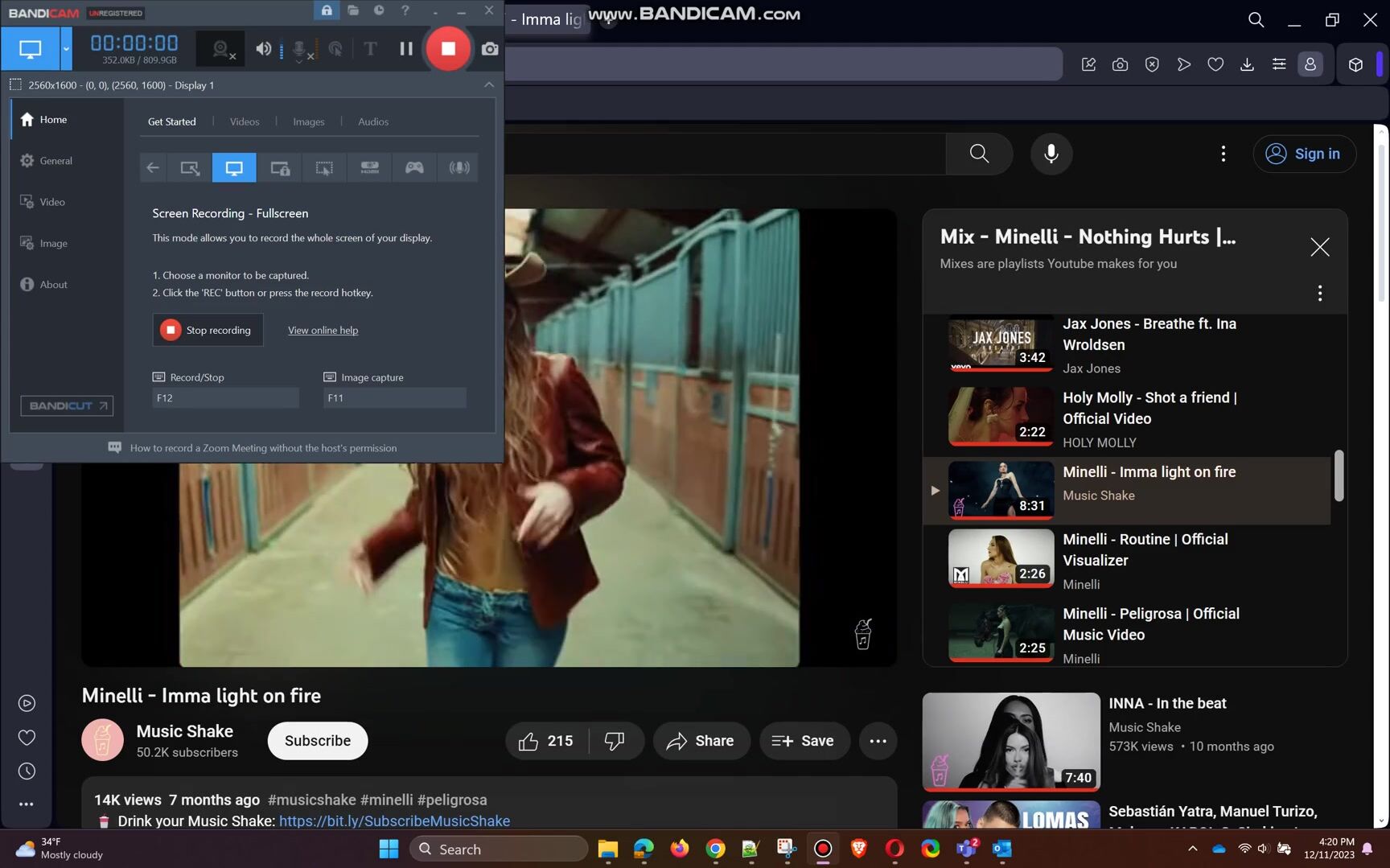Select fullscreen recording mode icon
Image resolution: width=1390 pixels, height=868 pixels.
pyautogui.click(x=234, y=167)
